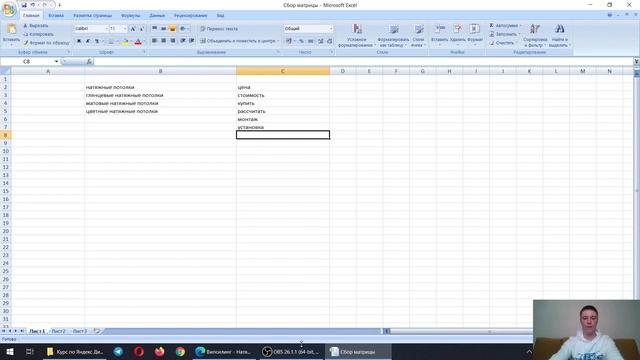Viewport: 640px width, 360px height.
Task: Align text to middle of cell
Action: pos(163,29)
